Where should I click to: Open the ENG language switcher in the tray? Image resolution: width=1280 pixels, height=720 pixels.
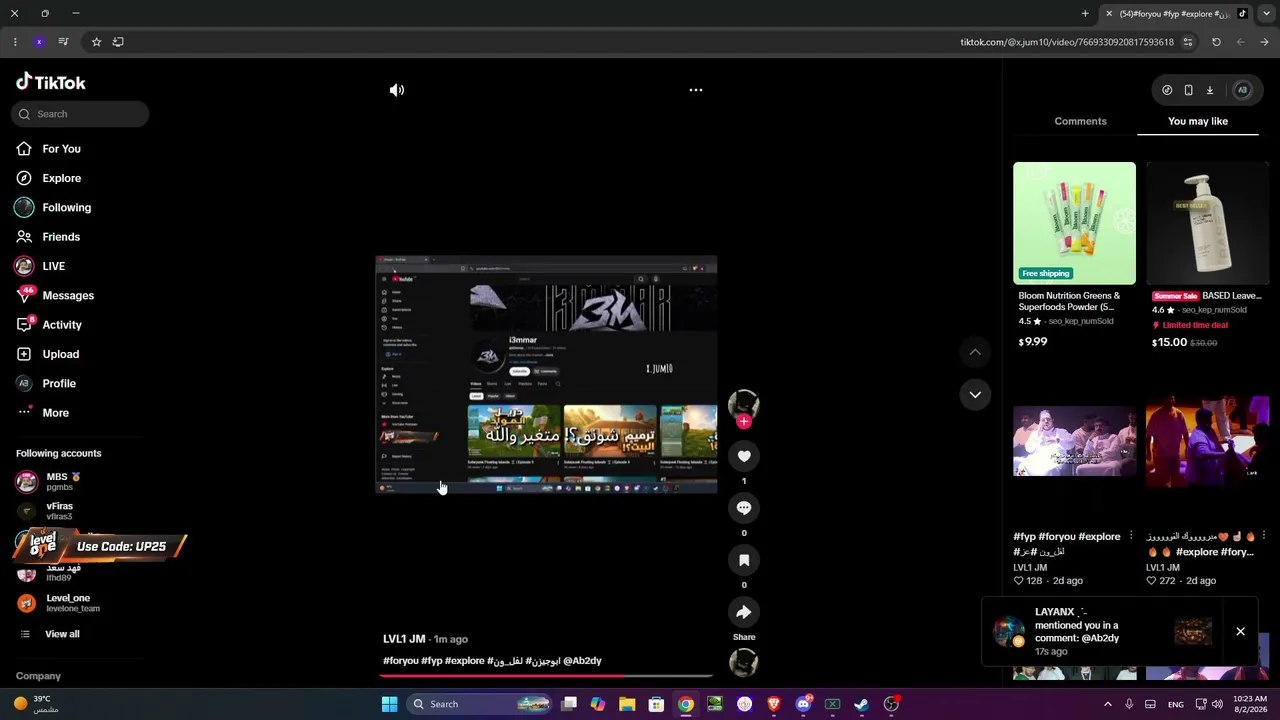[1176, 704]
